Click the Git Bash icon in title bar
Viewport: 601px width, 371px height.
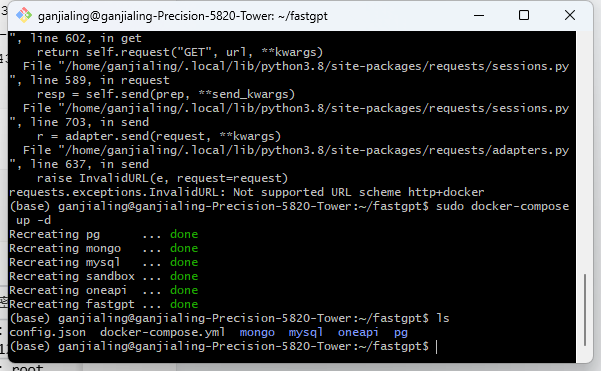[24, 15]
